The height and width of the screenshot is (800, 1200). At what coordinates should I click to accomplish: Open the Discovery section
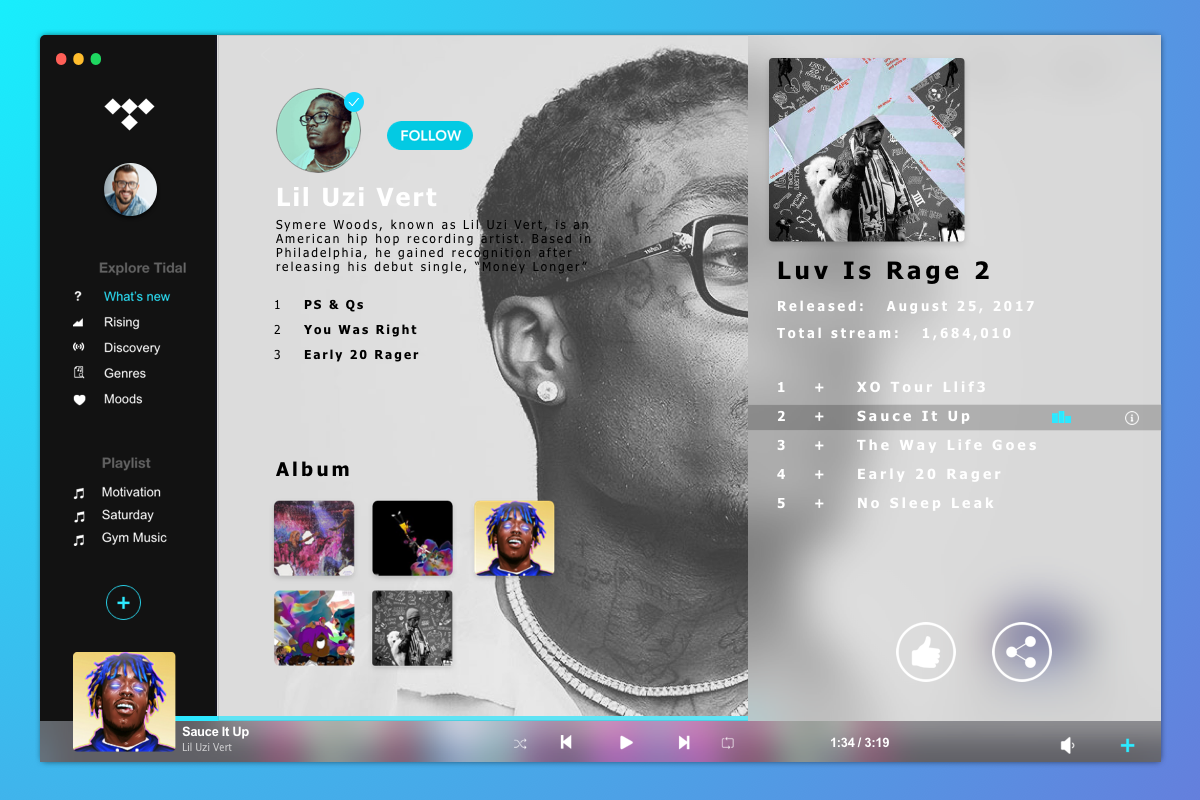[132, 348]
